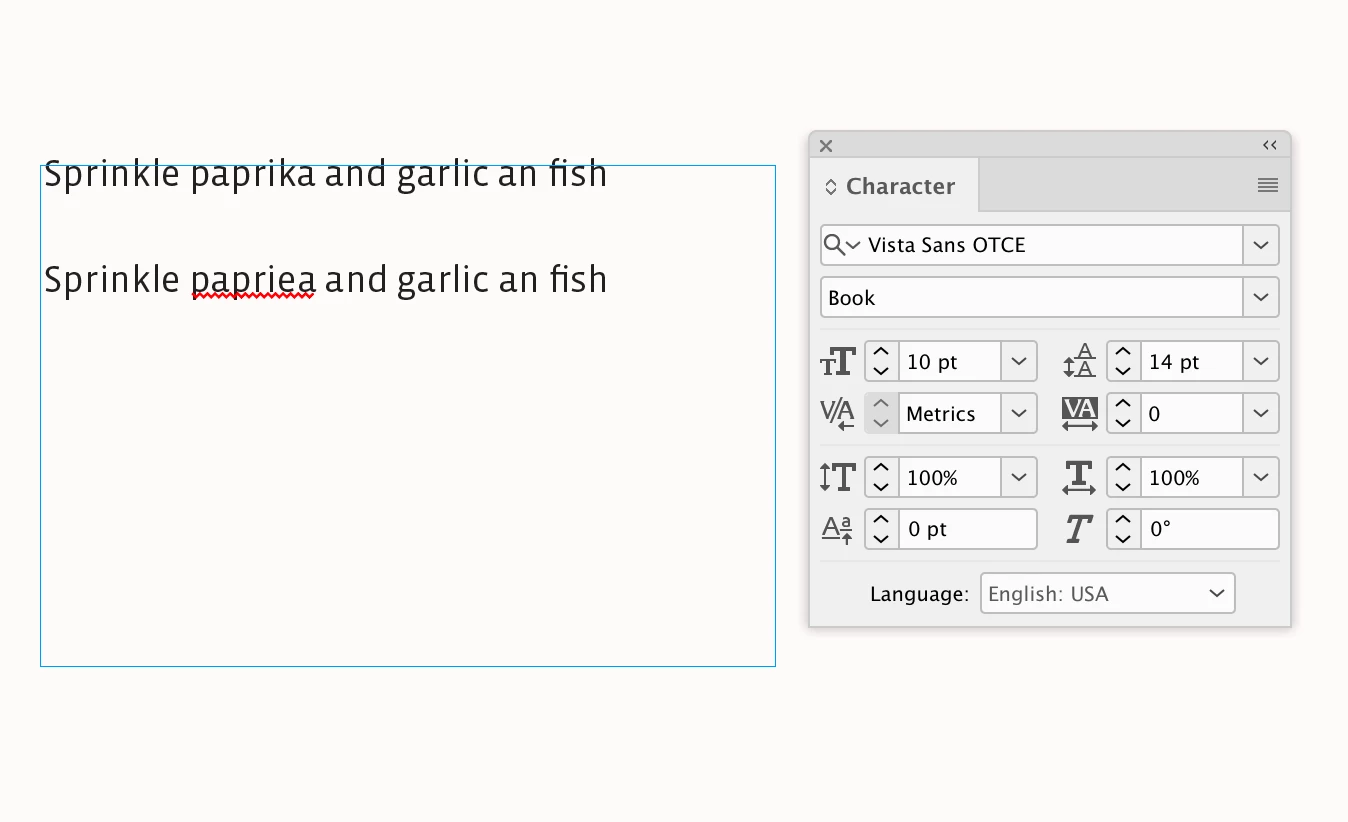Click the font search magnifier icon
Screen dimensions: 1348x822
click(840, 245)
